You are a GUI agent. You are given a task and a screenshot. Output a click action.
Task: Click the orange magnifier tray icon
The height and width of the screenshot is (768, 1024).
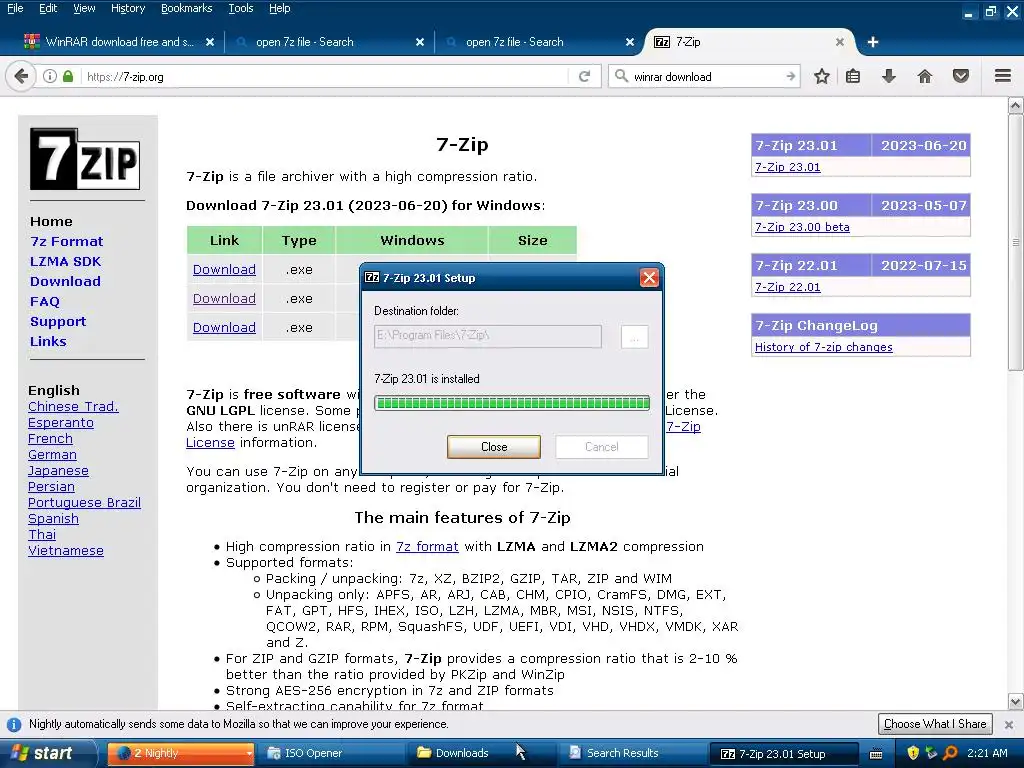(950, 753)
